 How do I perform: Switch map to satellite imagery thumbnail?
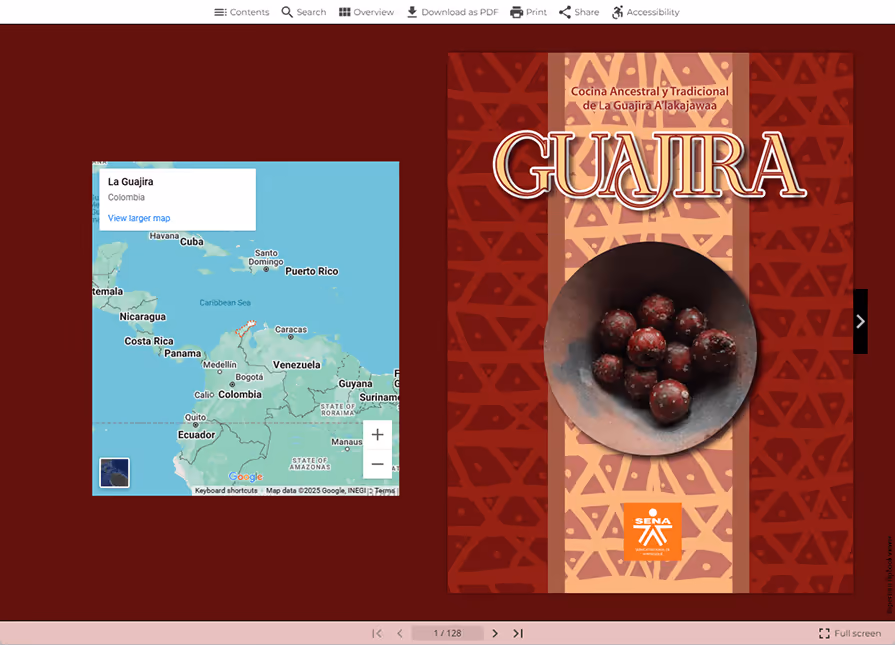(115, 473)
